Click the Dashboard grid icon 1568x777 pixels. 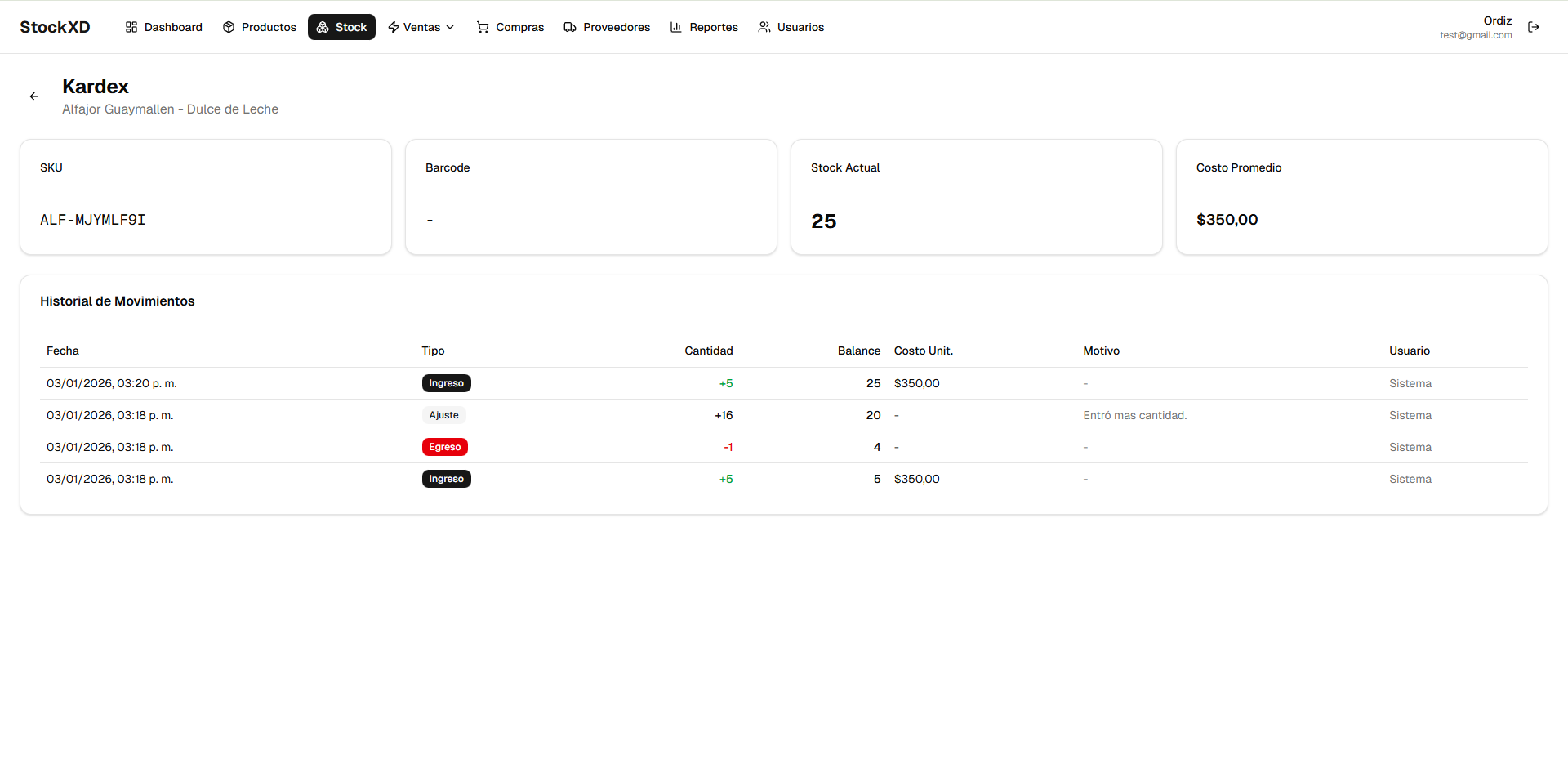[131, 27]
